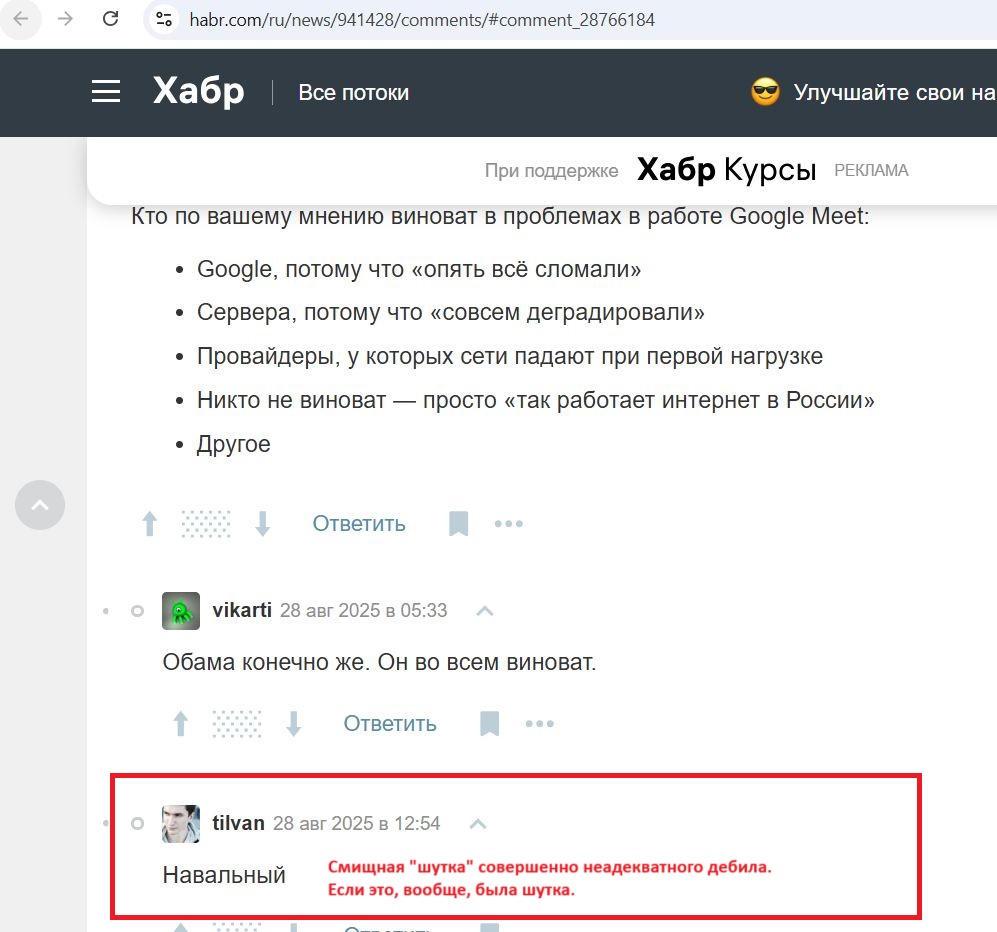Click the site information icon in address bar
Viewport: 997px width, 932px height.
click(x=165, y=19)
